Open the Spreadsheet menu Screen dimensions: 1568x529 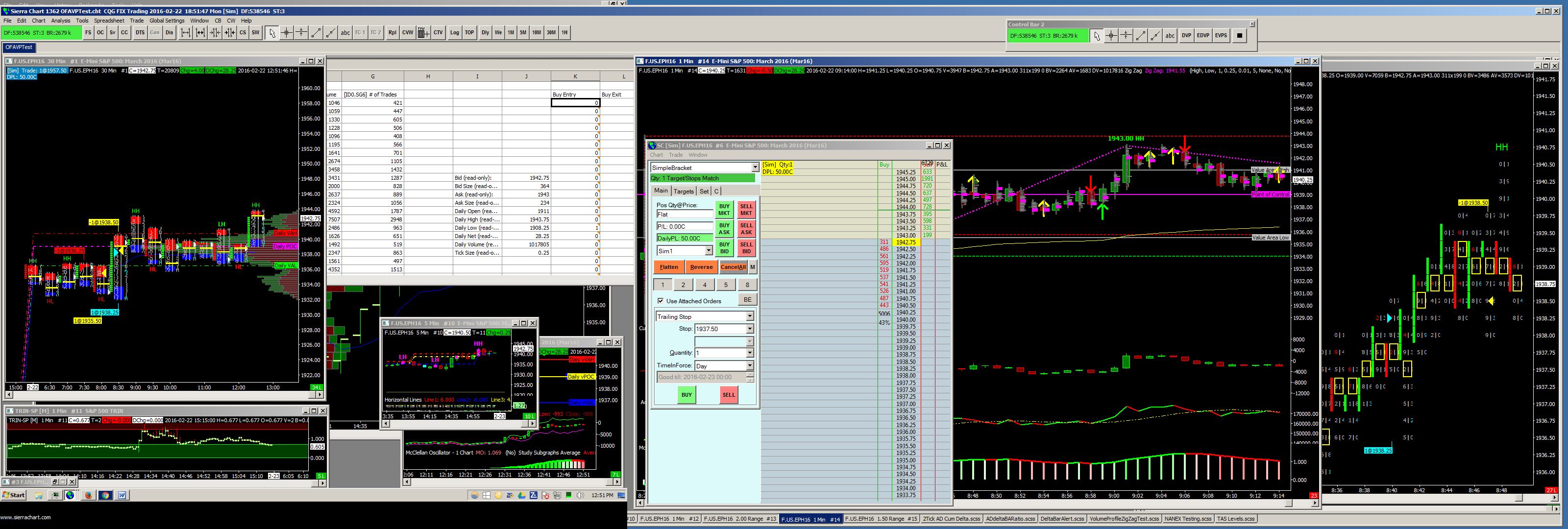(x=109, y=21)
